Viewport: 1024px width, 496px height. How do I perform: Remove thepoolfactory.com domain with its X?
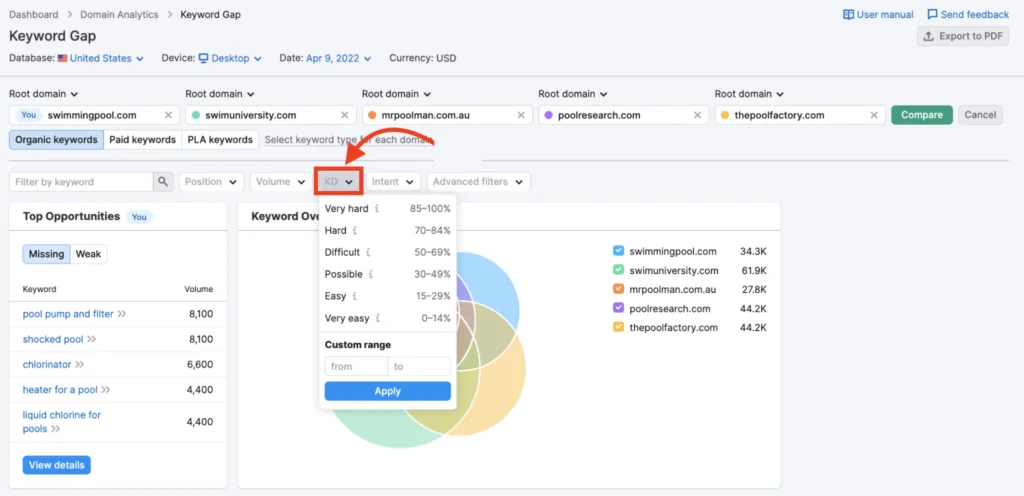coord(873,115)
